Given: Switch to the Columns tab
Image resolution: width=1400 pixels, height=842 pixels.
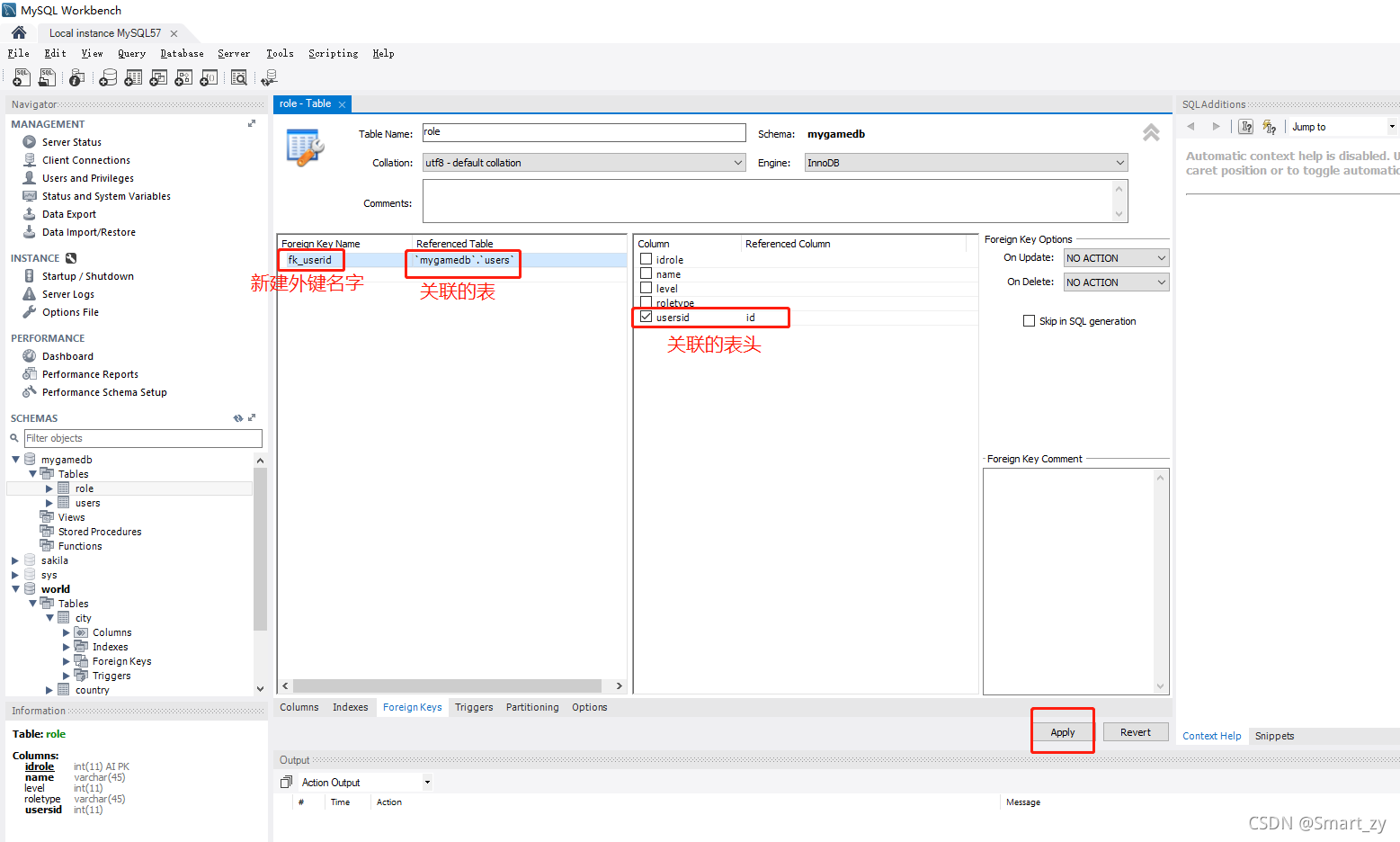Looking at the screenshot, I should point(299,707).
